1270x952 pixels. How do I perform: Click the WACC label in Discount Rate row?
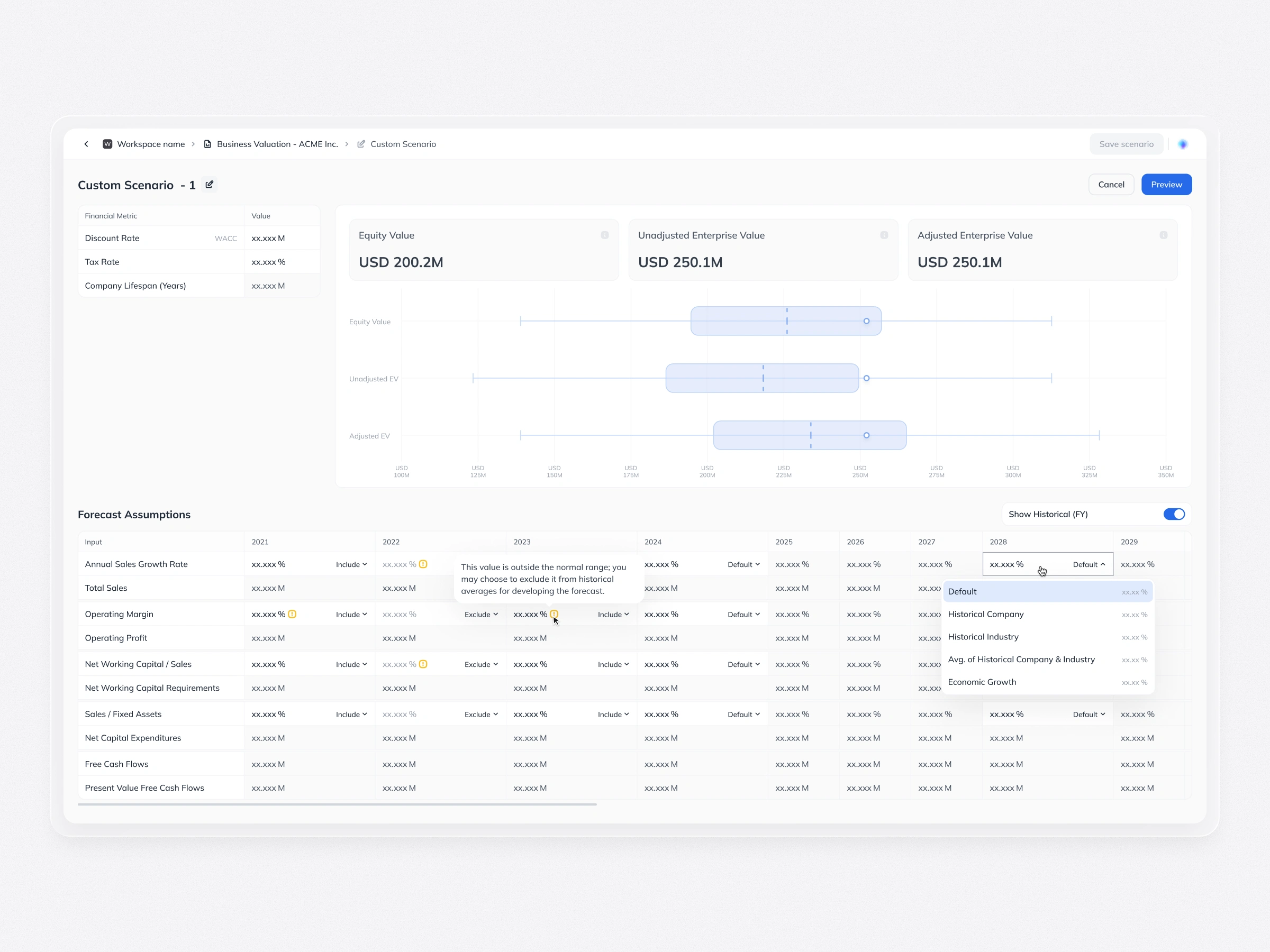pyautogui.click(x=225, y=239)
